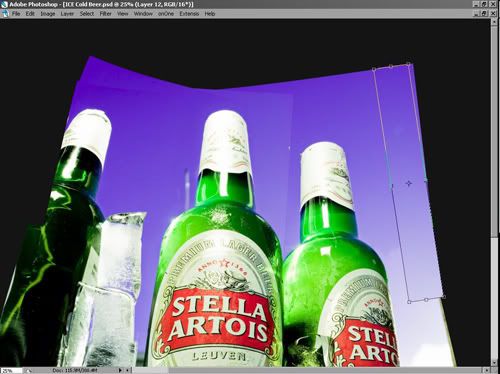The image size is (500, 374).
Task: Open the File menu
Action: pyautogui.click(x=16, y=14)
